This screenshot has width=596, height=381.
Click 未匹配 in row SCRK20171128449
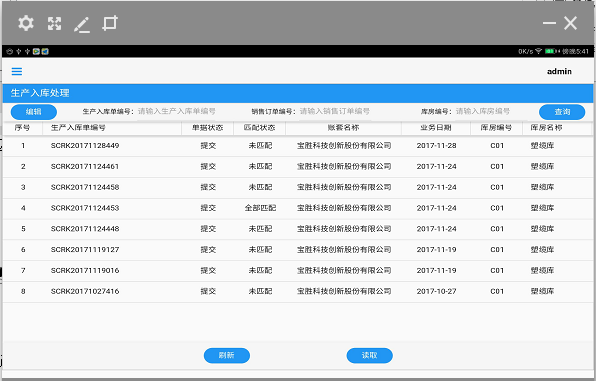pos(260,146)
